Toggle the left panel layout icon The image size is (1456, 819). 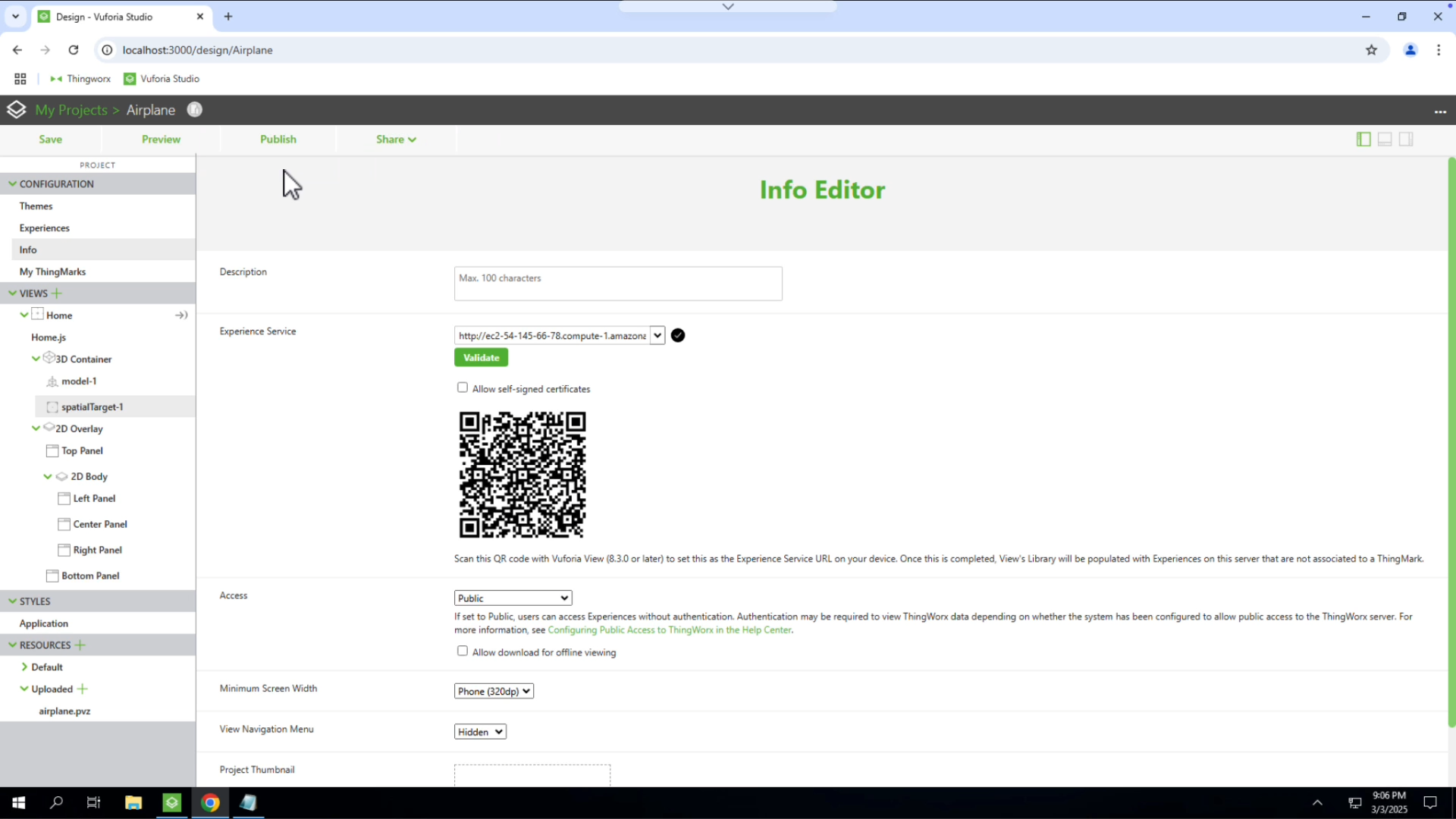[1363, 140]
